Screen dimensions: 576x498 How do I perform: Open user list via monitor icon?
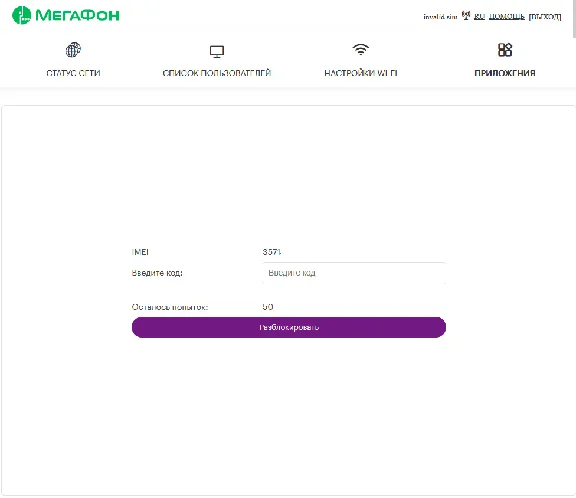217,51
